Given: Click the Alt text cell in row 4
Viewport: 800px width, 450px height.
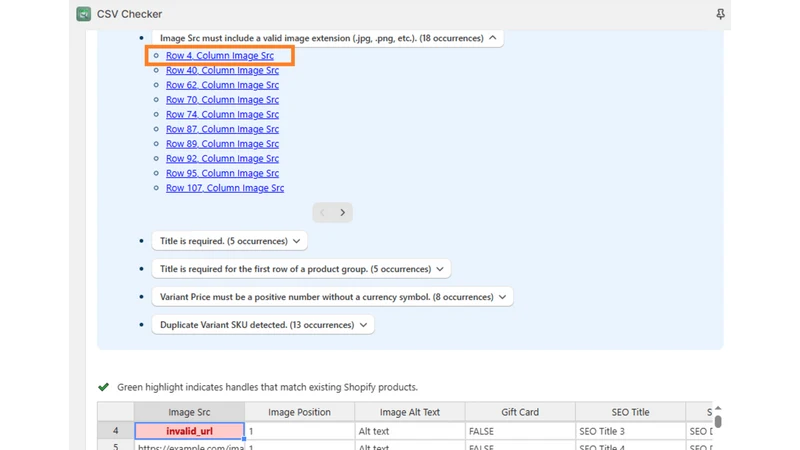Looking at the screenshot, I should click(410, 431).
